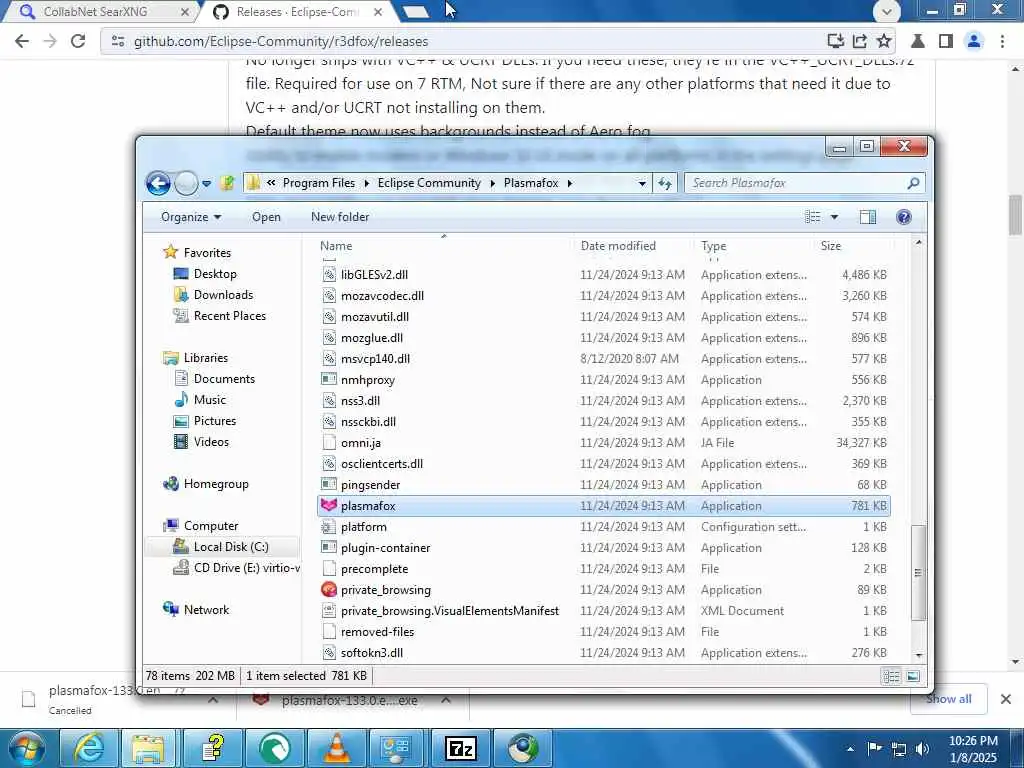Click the Change your view icon
The width and height of the screenshot is (1024, 768).
pos(812,217)
